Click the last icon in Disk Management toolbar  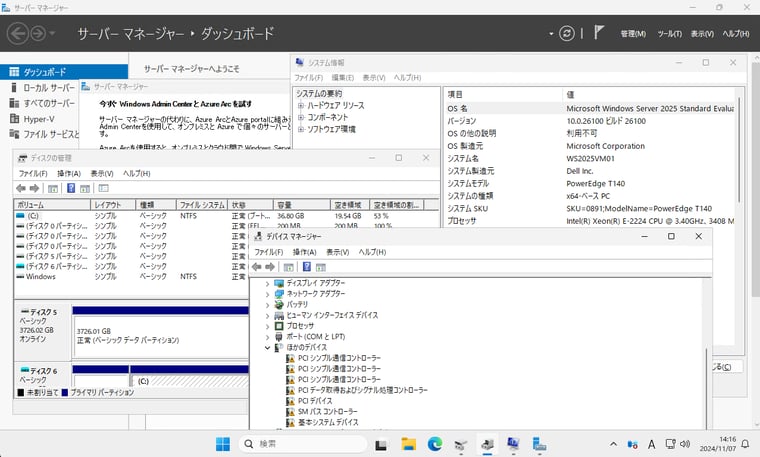(103, 188)
